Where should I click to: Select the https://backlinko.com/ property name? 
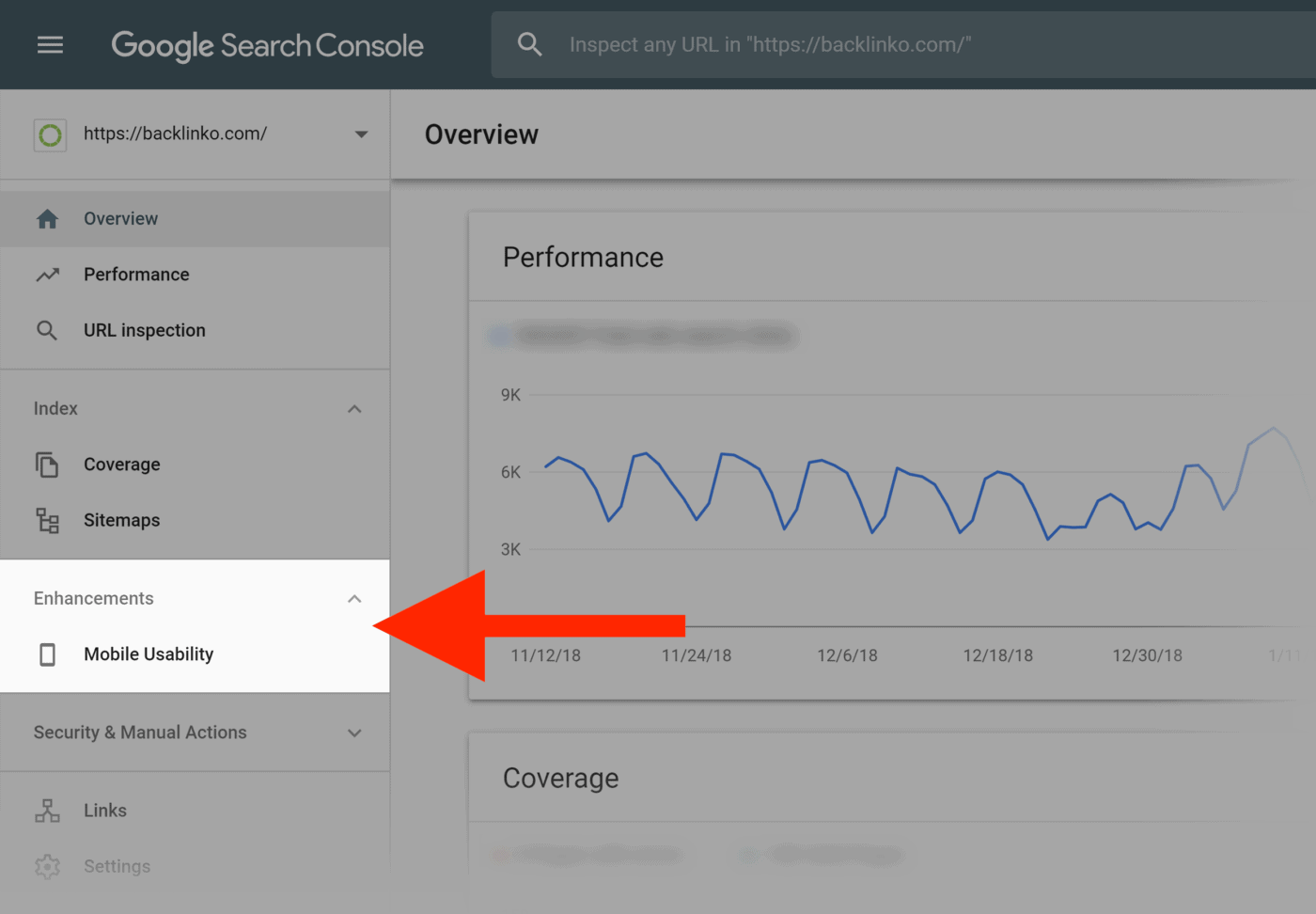(x=175, y=134)
